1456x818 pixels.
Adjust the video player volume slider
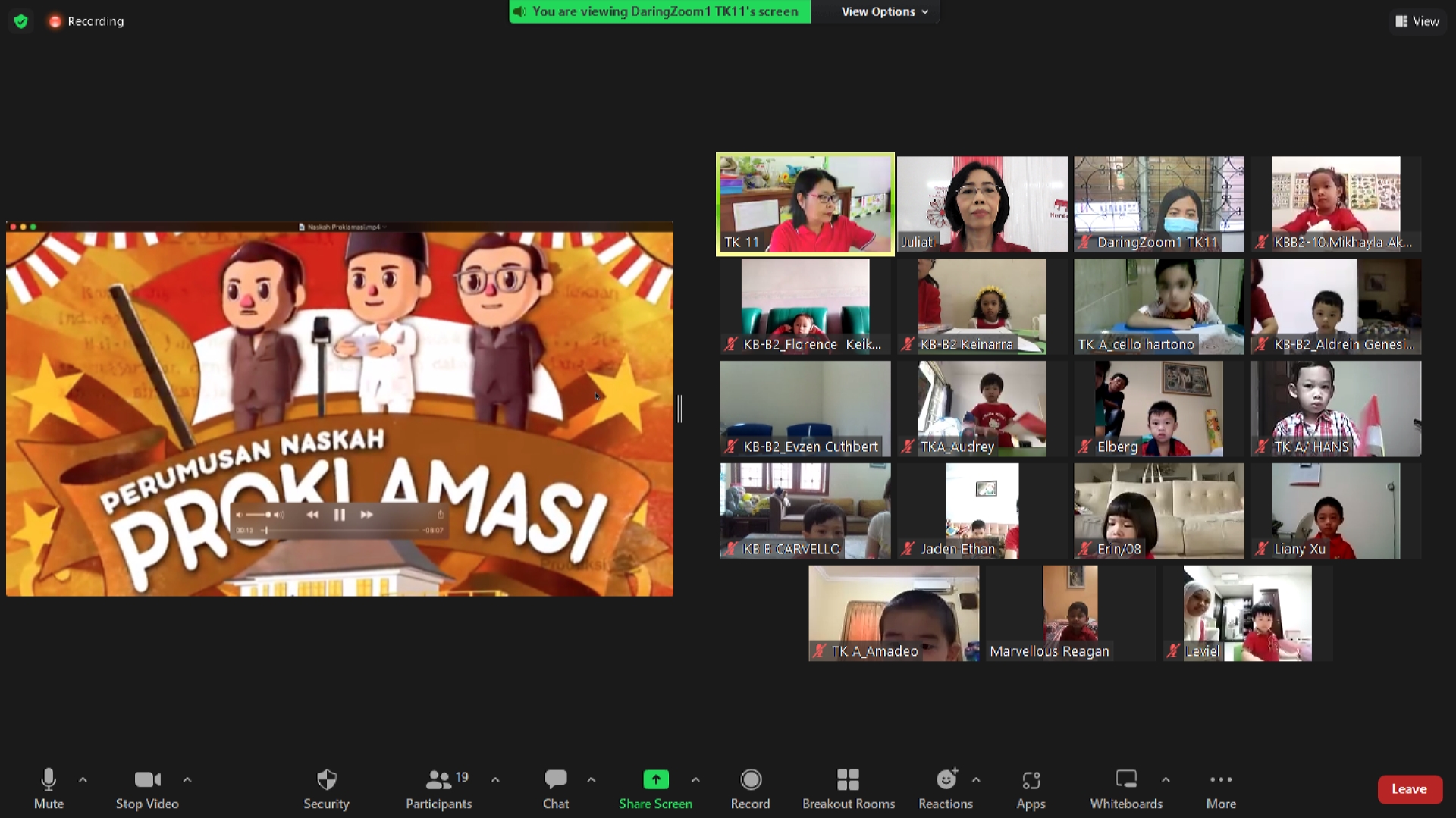coord(259,515)
